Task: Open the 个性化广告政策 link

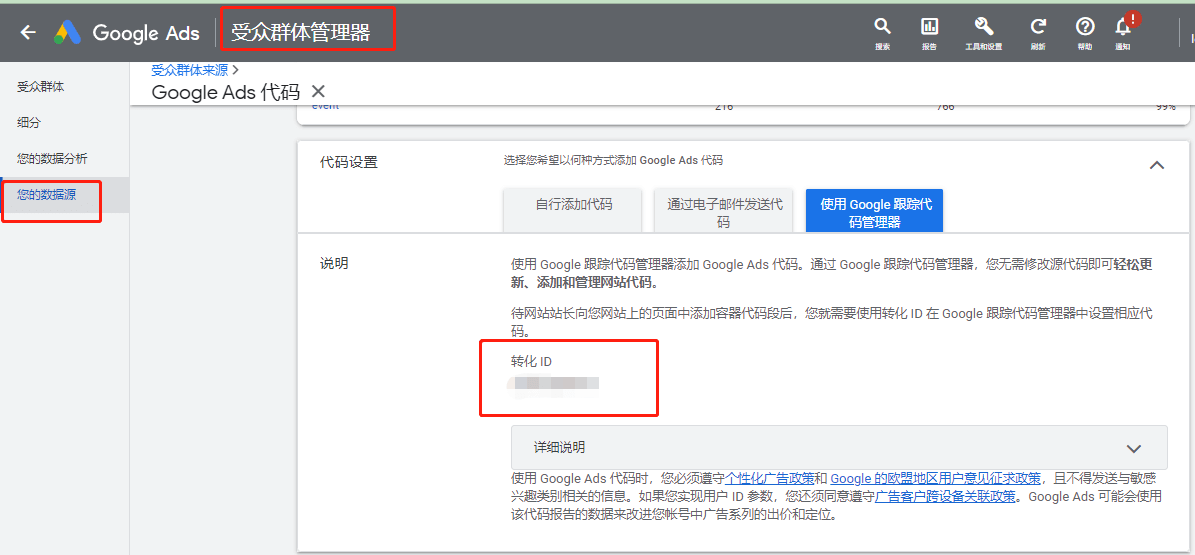Action: coord(769,479)
